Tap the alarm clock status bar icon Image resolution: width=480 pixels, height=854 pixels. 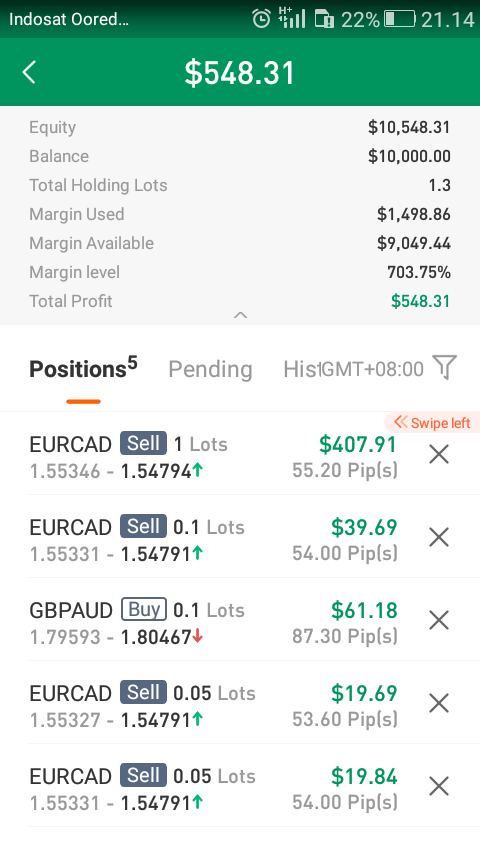262,19
